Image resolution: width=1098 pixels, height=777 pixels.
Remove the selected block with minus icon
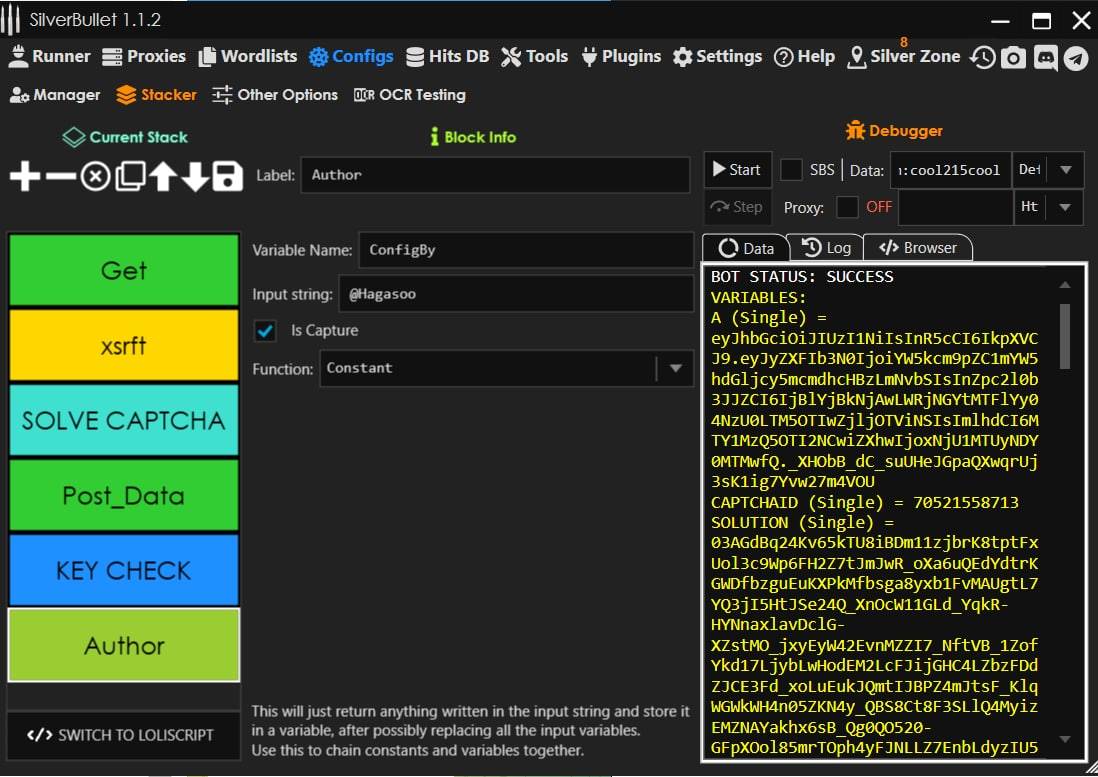point(60,177)
